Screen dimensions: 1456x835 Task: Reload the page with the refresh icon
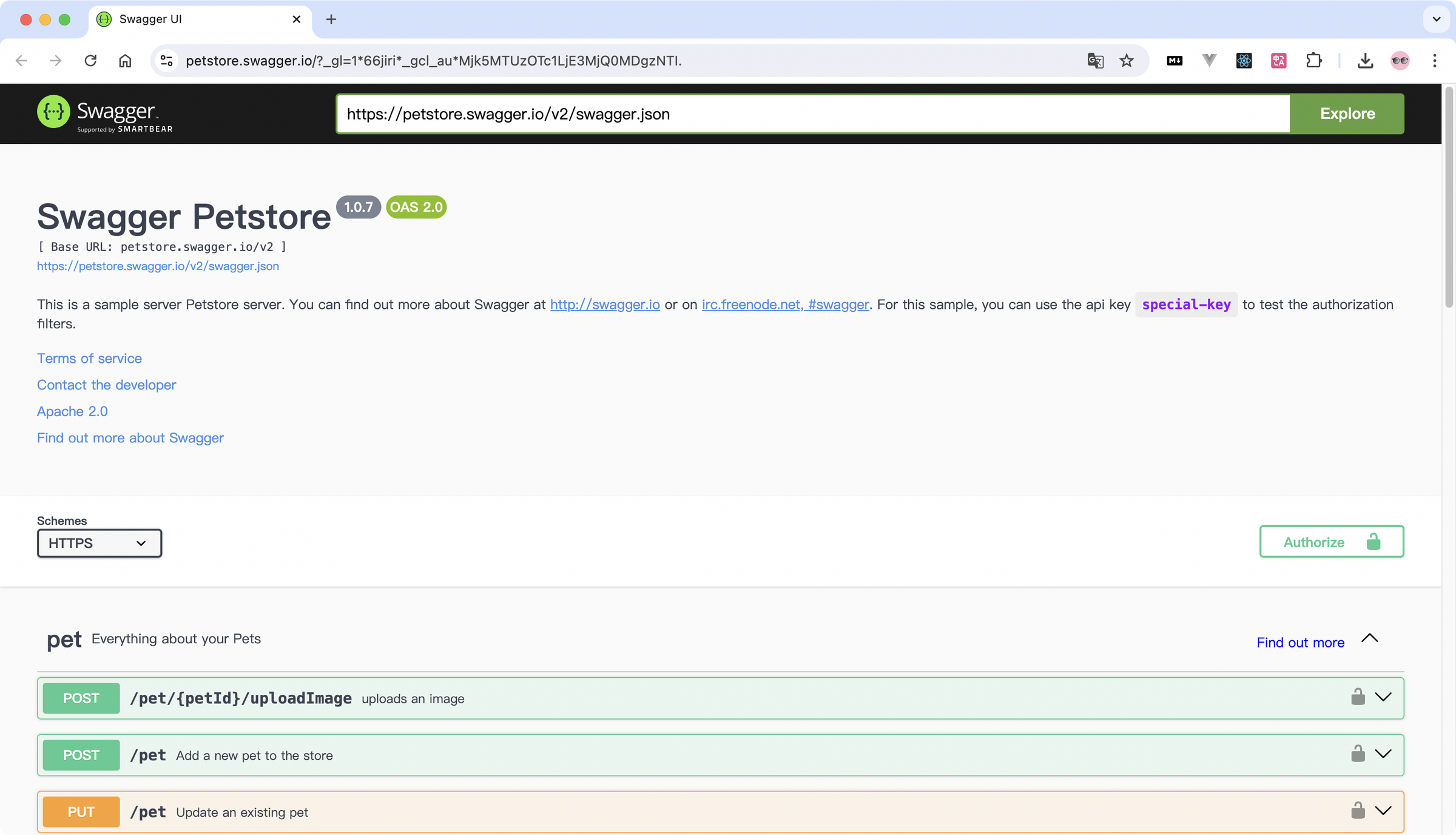click(x=90, y=61)
